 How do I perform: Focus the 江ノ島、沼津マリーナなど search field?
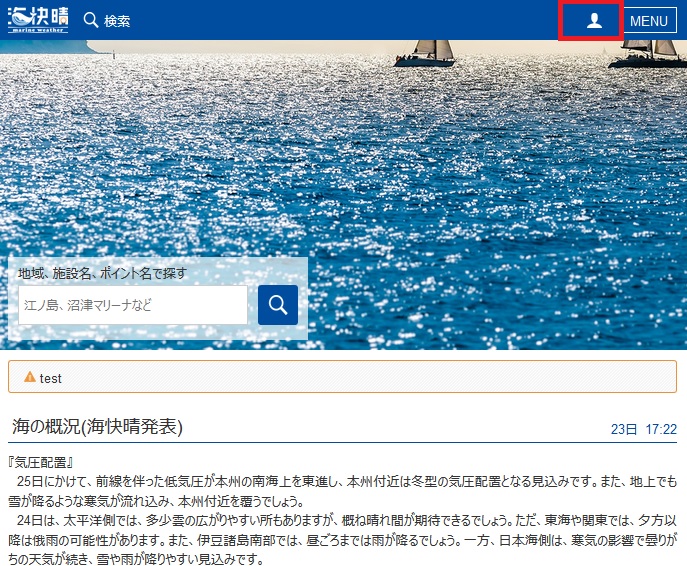pos(133,305)
